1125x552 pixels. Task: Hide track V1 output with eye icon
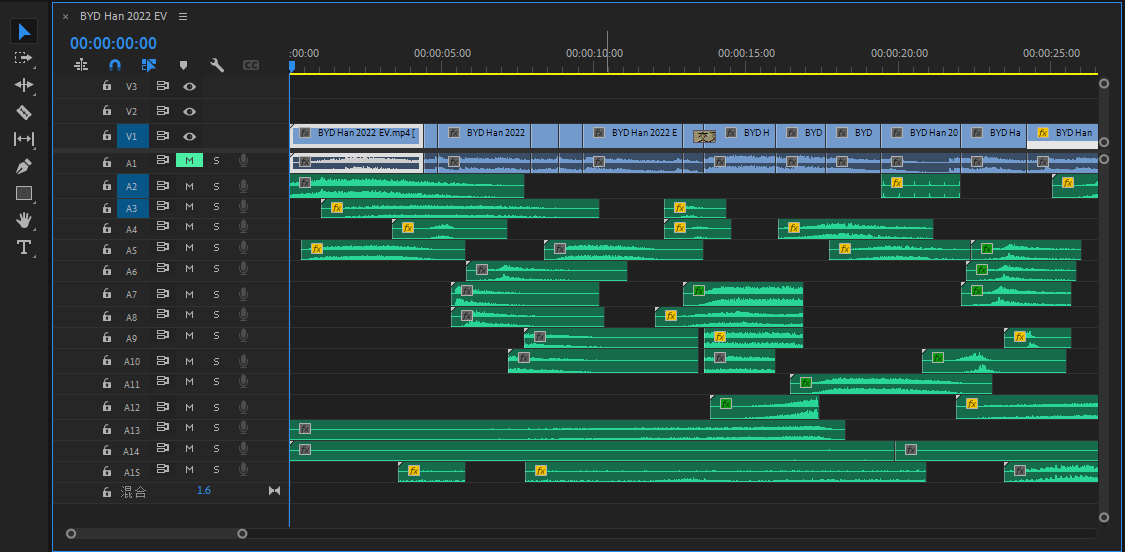click(x=189, y=136)
